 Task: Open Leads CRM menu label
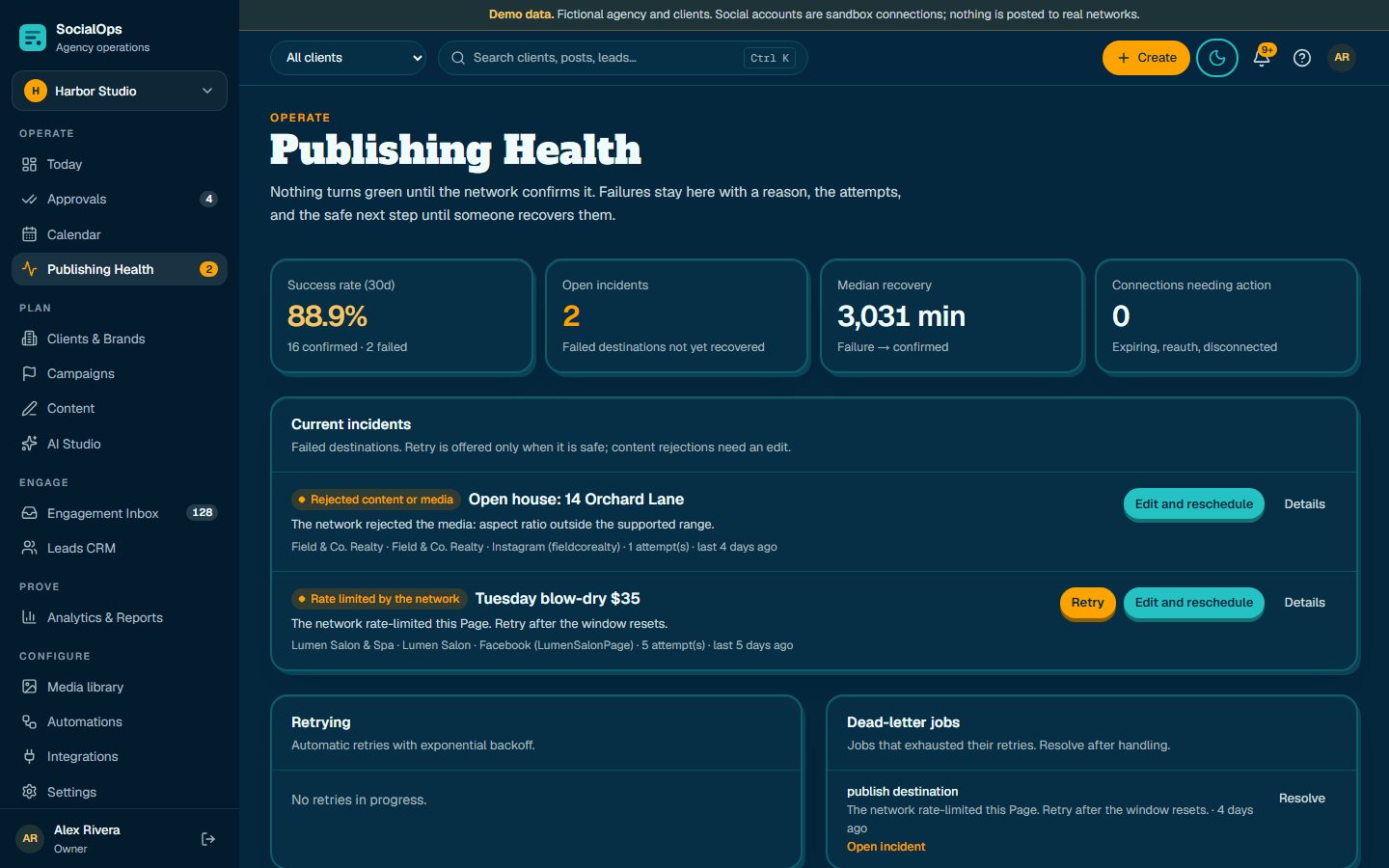[x=82, y=548]
